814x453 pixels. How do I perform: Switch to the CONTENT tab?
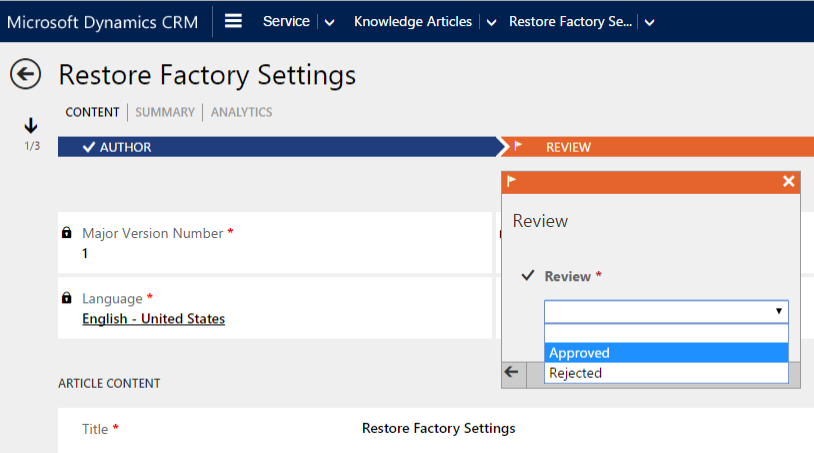pyautogui.click(x=92, y=112)
